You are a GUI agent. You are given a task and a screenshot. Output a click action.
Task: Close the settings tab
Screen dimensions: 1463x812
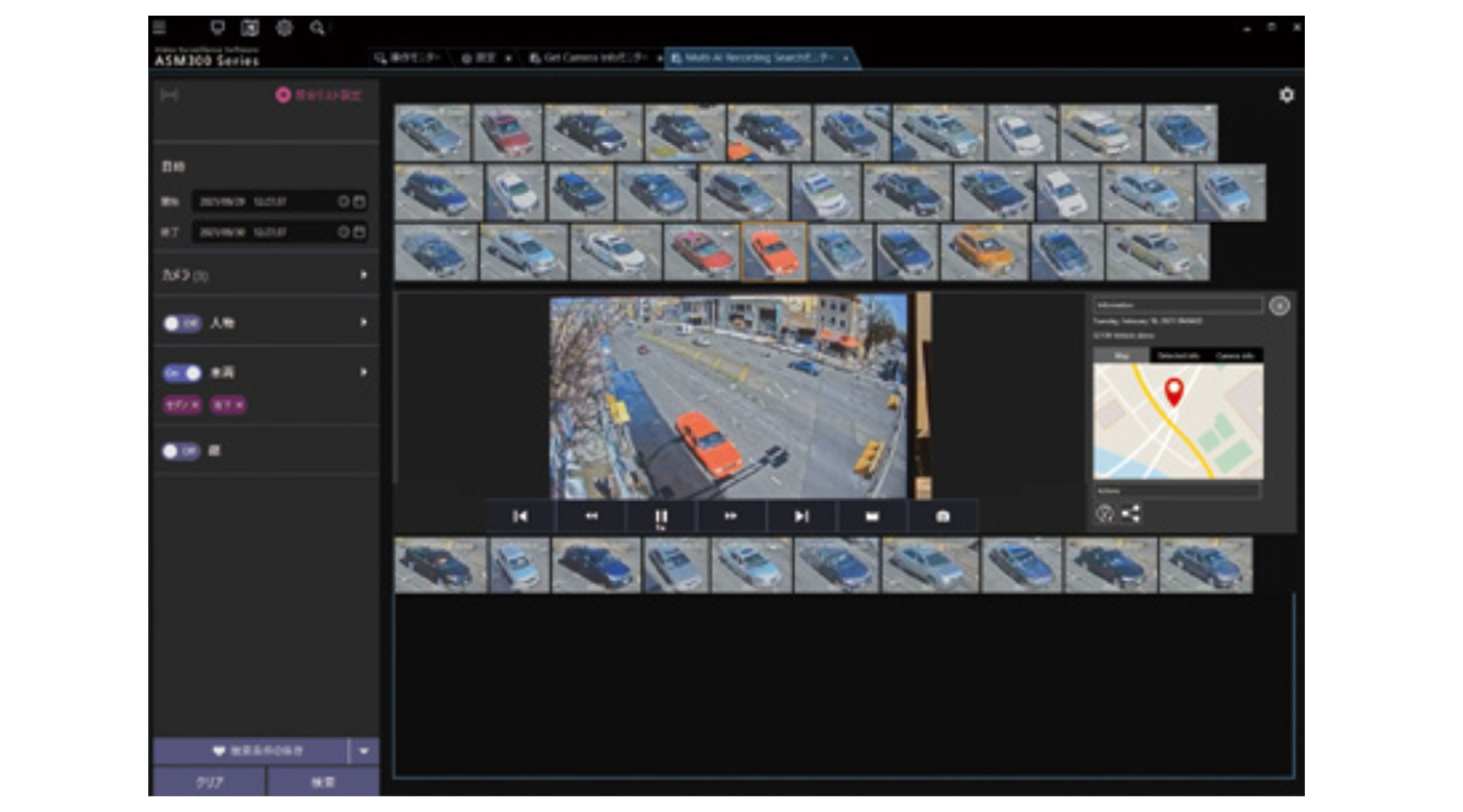(508, 58)
